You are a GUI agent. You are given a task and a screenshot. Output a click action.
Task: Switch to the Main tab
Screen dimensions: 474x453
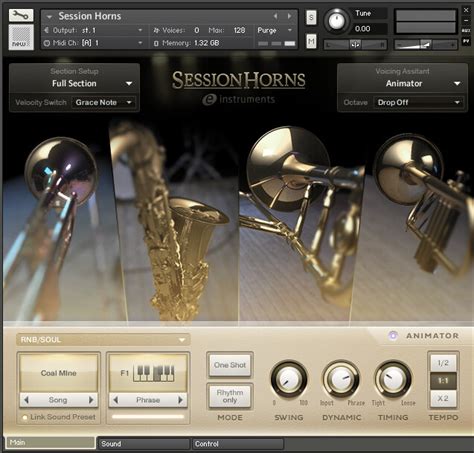pyautogui.click(x=51, y=443)
